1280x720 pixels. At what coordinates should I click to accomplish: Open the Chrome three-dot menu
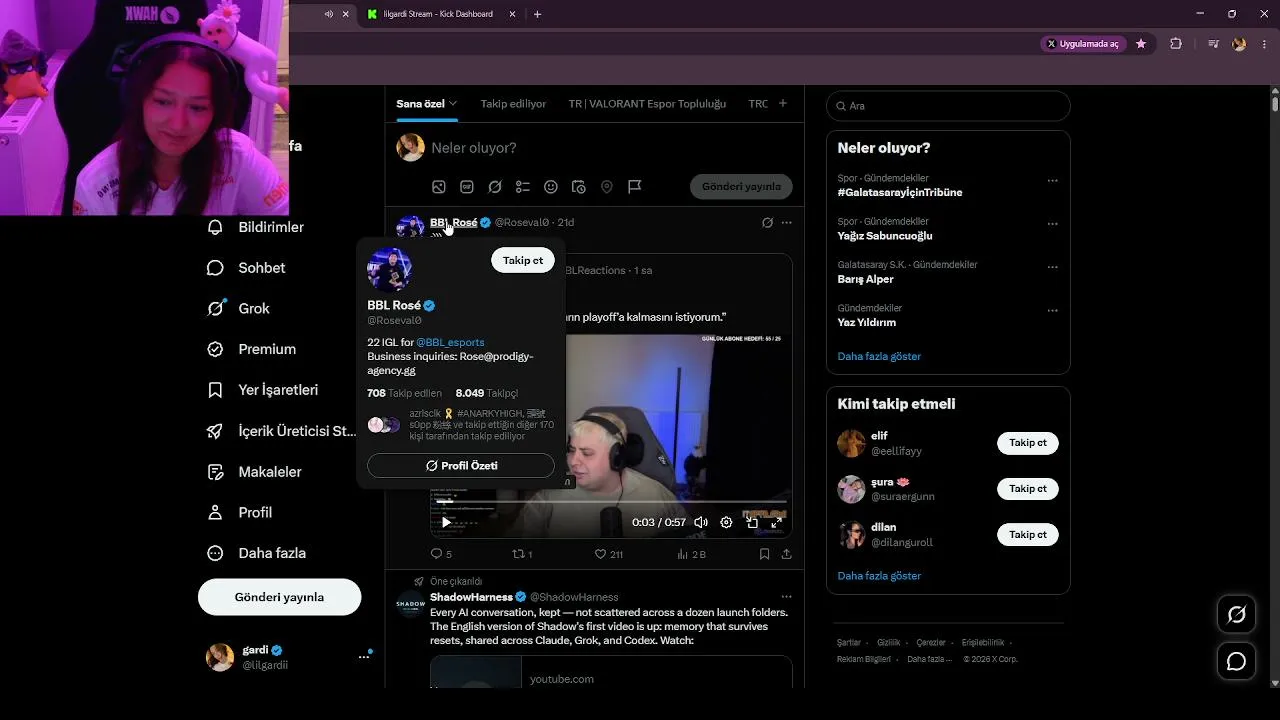click(1264, 44)
